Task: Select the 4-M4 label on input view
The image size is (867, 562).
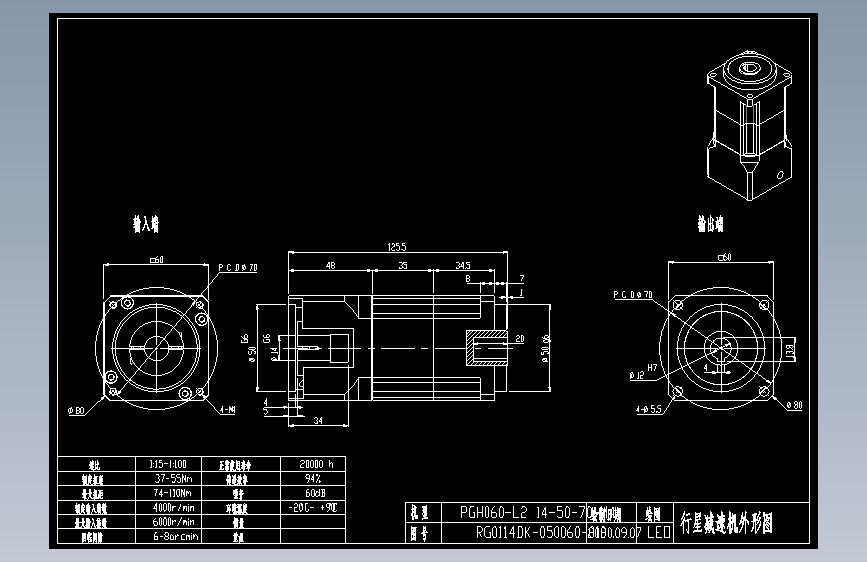Action: 227,410
